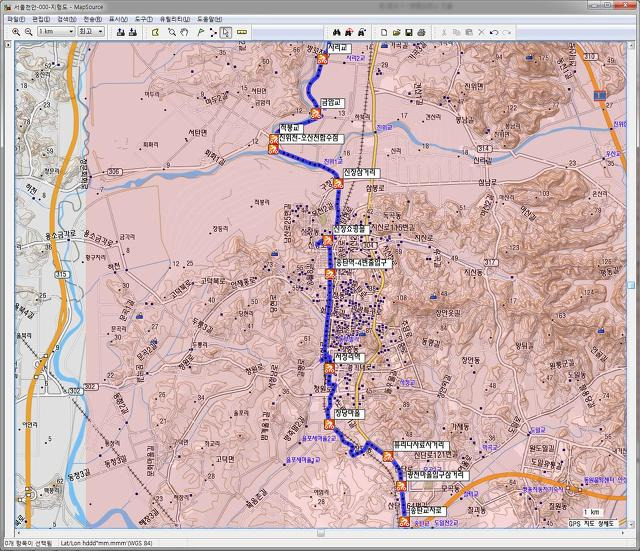640x551 pixels.
Task: Select the Distance measure tool
Action: pyautogui.click(x=242, y=32)
